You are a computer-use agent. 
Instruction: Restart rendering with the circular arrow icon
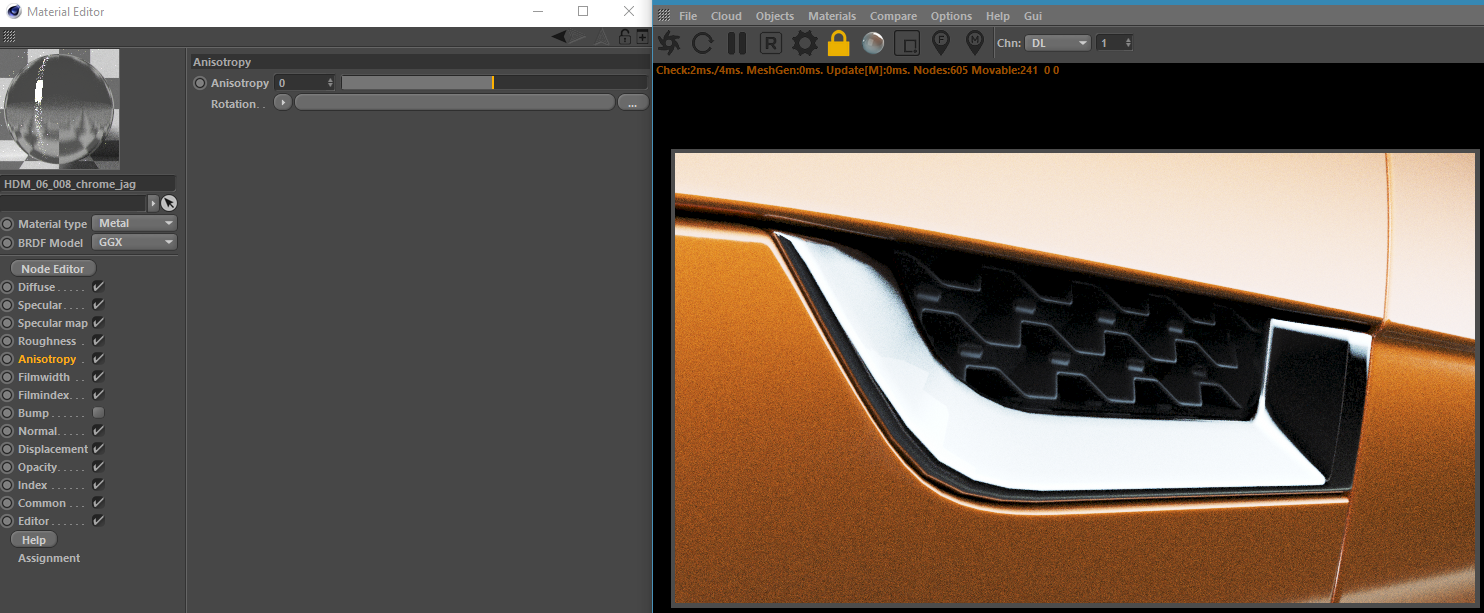coord(703,43)
